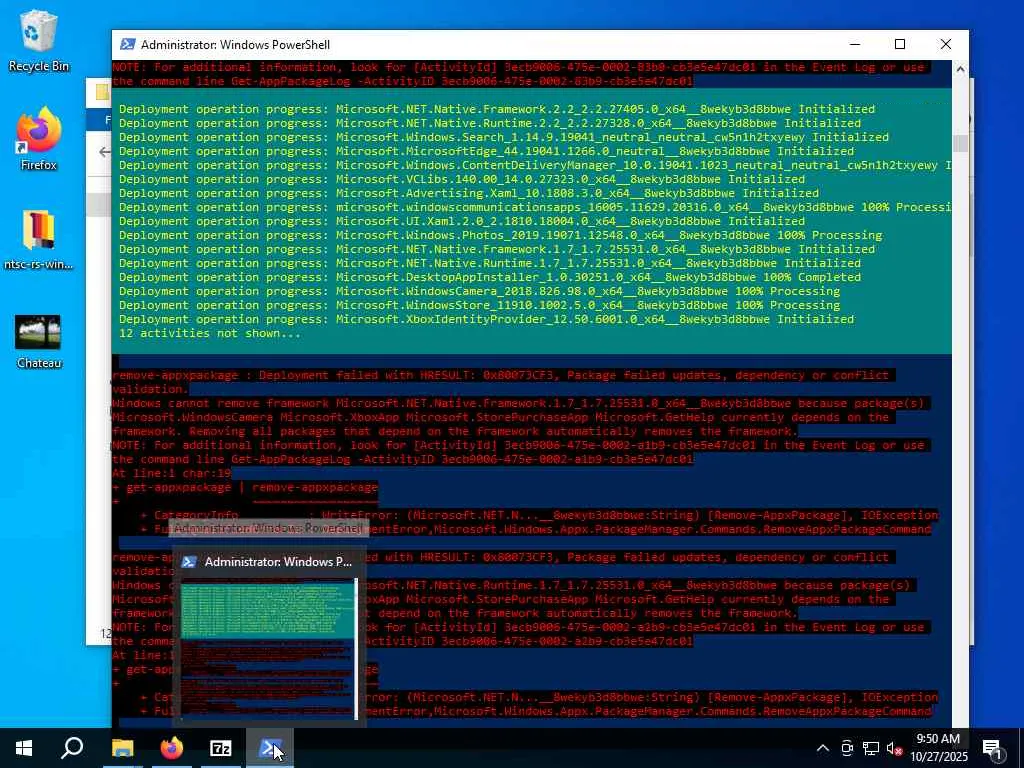This screenshot has height=768, width=1024.
Task: Select the Chateau image file on desktop
Action: pyautogui.click(x=39, y=342)
